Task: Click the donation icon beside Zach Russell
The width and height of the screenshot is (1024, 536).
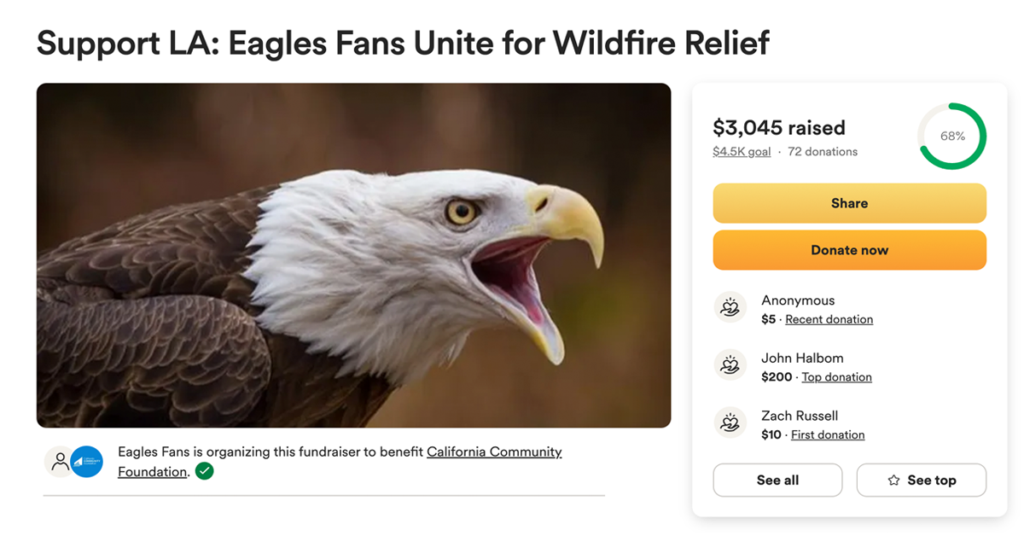Action: 731,423
